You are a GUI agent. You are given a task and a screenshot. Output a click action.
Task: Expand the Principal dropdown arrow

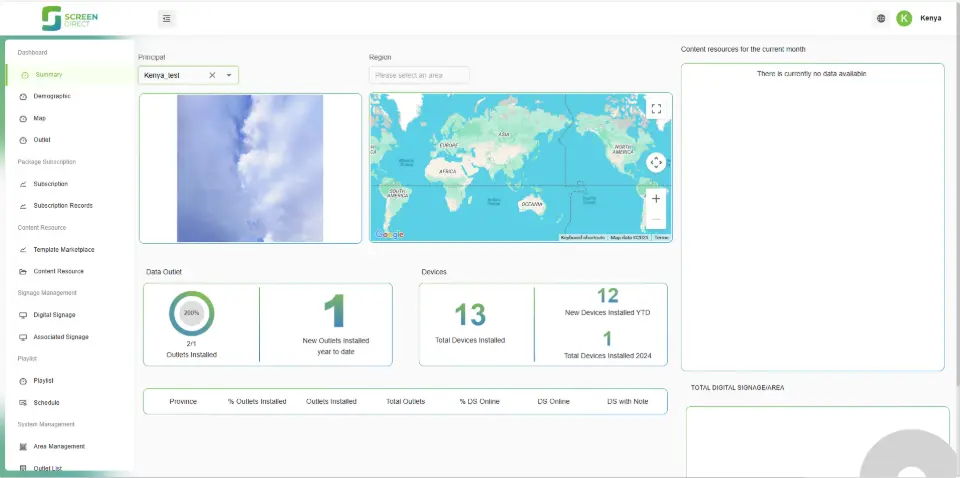[x=229, y=75]
